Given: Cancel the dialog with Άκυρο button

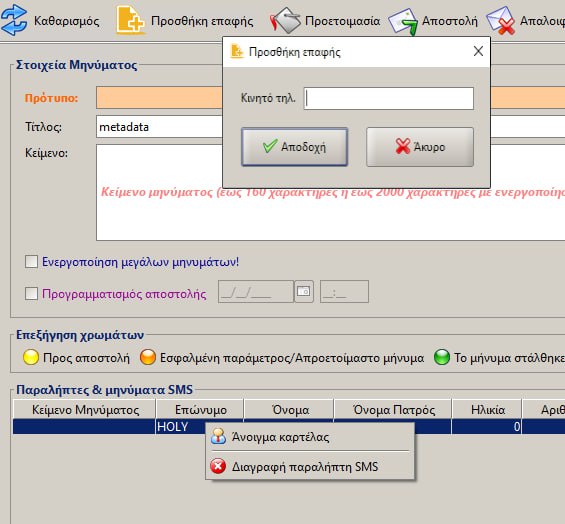Looking at the screenshot, I should point(420,147).
